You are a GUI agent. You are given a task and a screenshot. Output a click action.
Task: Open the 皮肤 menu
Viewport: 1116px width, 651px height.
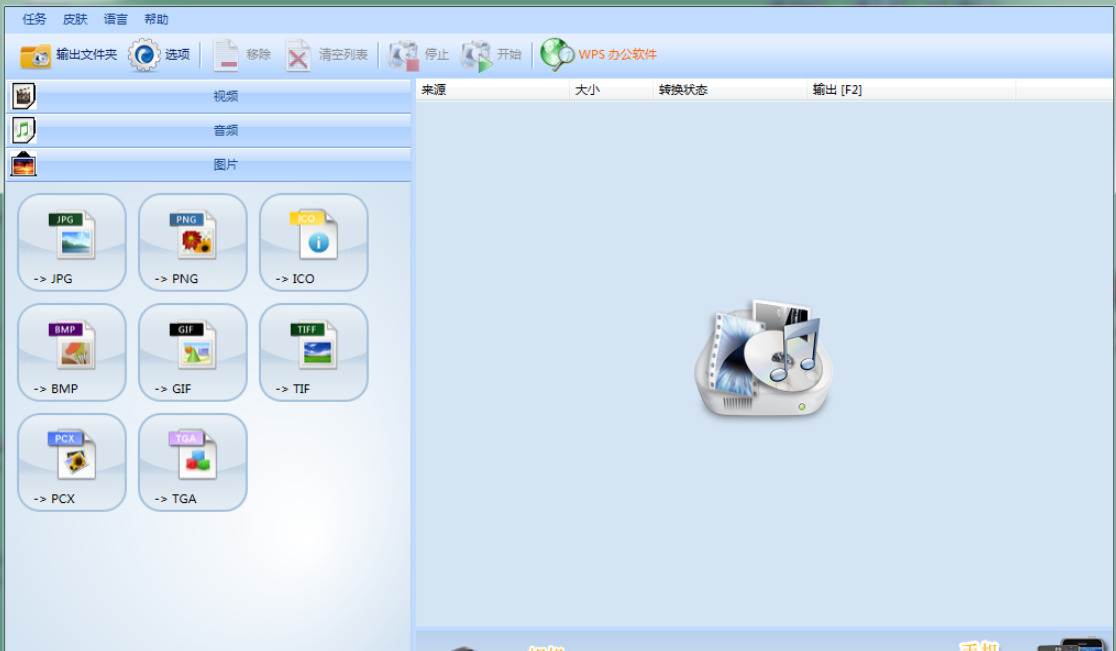pyautogui.click(x=75, y=19)
